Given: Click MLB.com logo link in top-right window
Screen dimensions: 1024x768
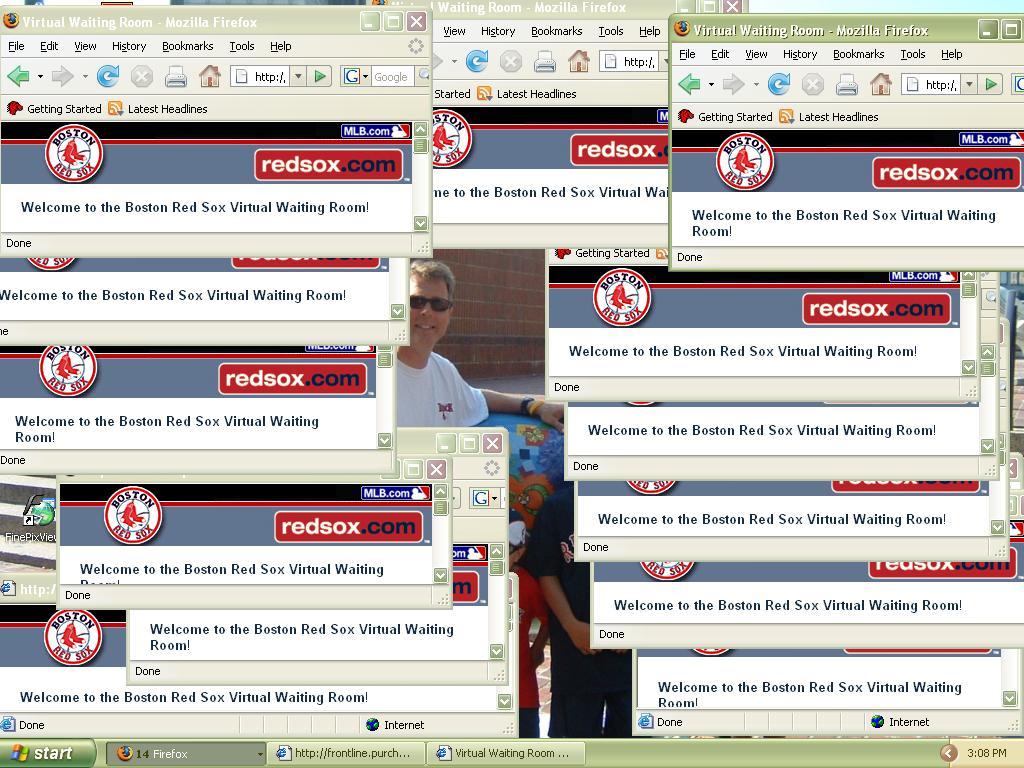Looking at the screenshot, I should 991,139.
